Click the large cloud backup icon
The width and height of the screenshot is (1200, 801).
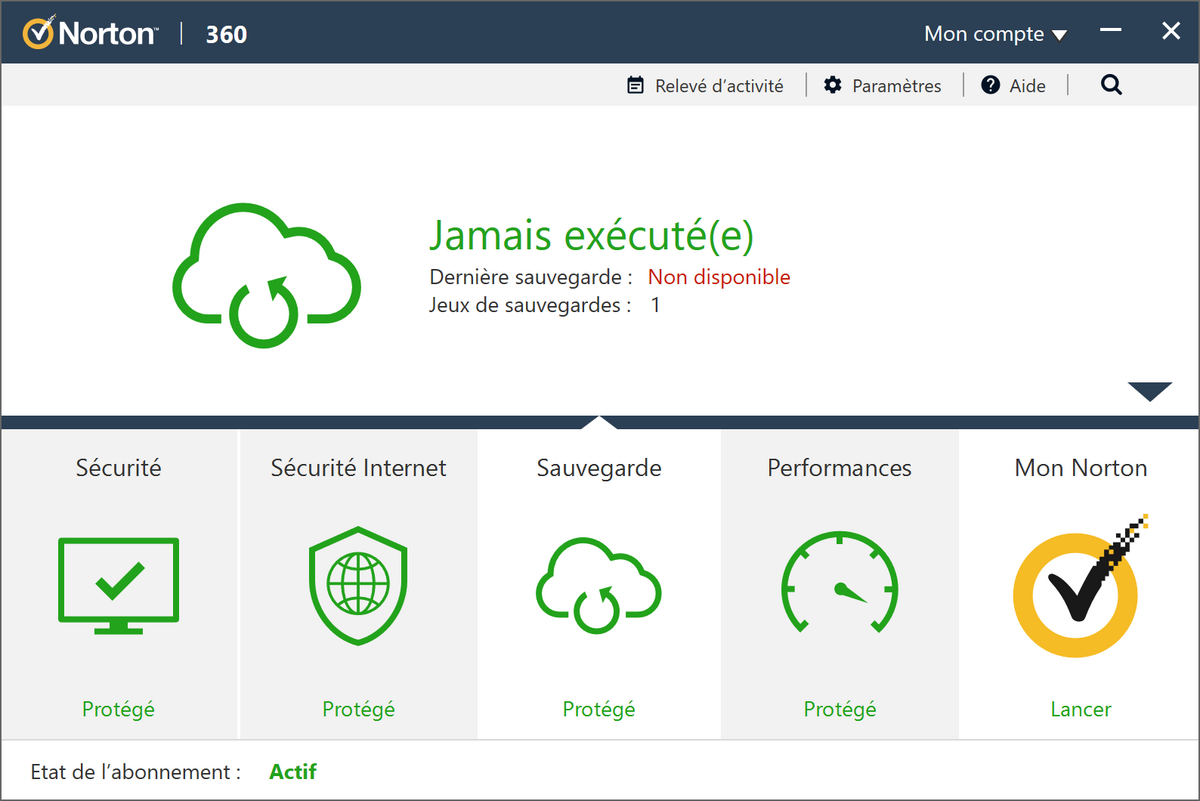(x=267, y=275)
